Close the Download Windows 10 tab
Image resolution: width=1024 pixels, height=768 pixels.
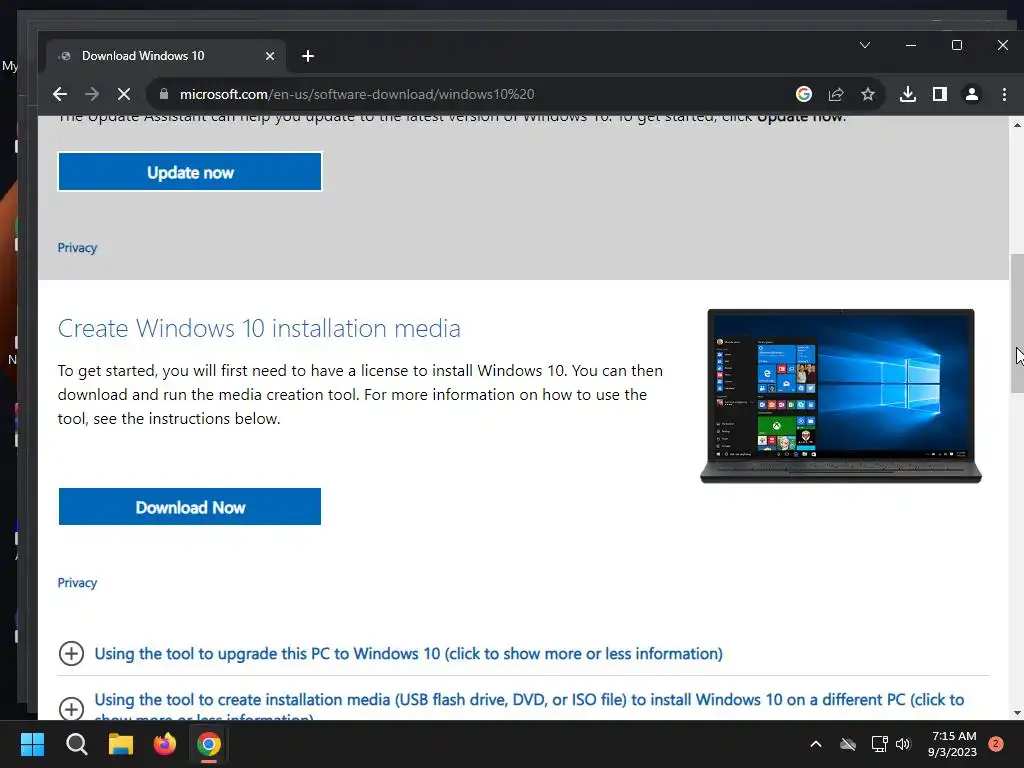click(x=270, y=56)
